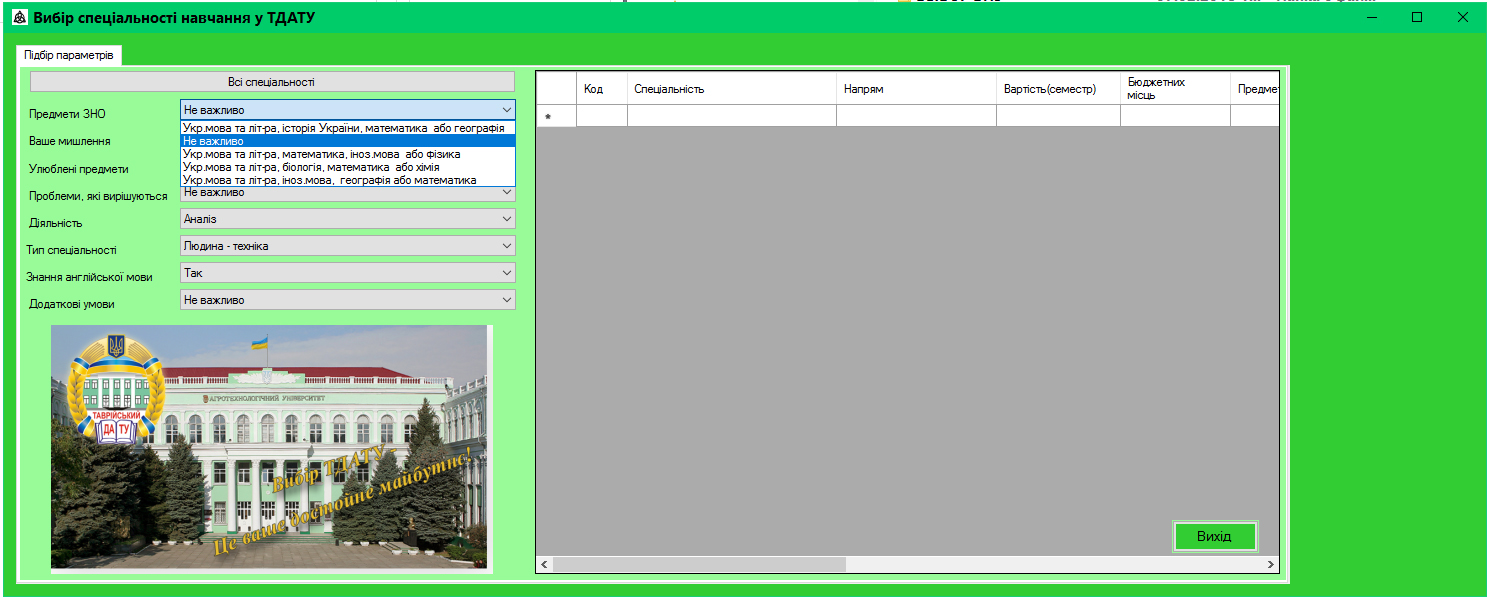Click grid horizontal scrollbar left arrow
This screenshot has height=597, width=1491.
545,565
